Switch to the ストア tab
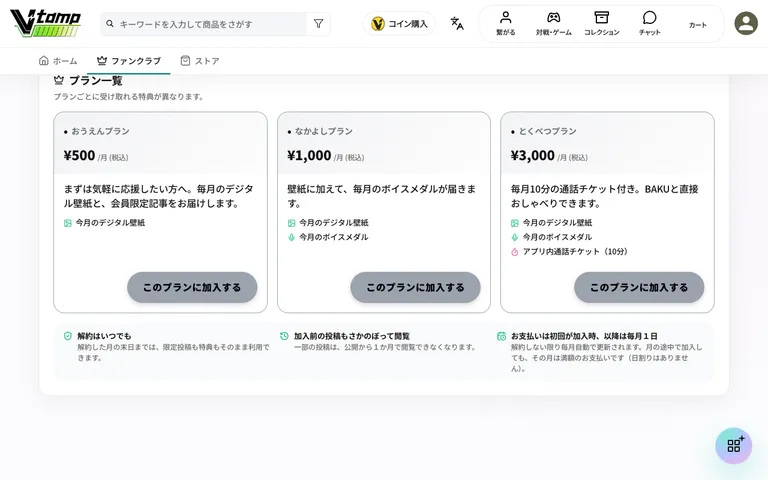768x480 pixels. click(199, 61)
